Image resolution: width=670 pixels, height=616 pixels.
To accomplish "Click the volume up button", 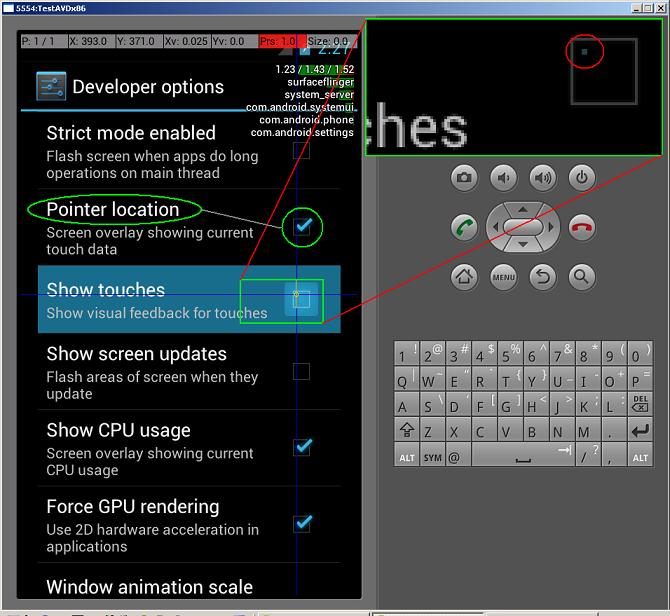I will (542, 178).
